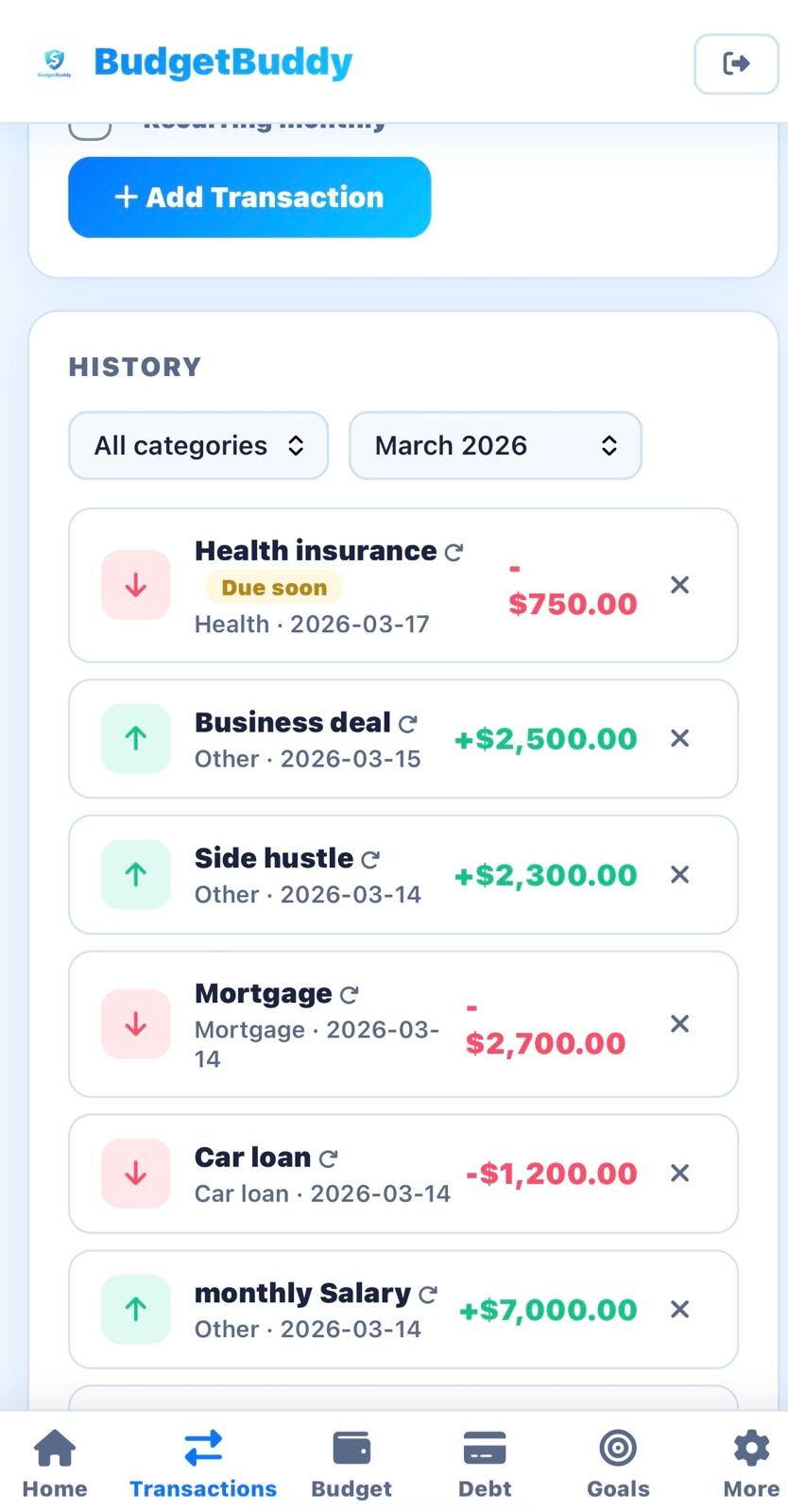Screen dimensions: 788x1512
Task: Click the green income arrow for Business deal
Action: [135, 738]
